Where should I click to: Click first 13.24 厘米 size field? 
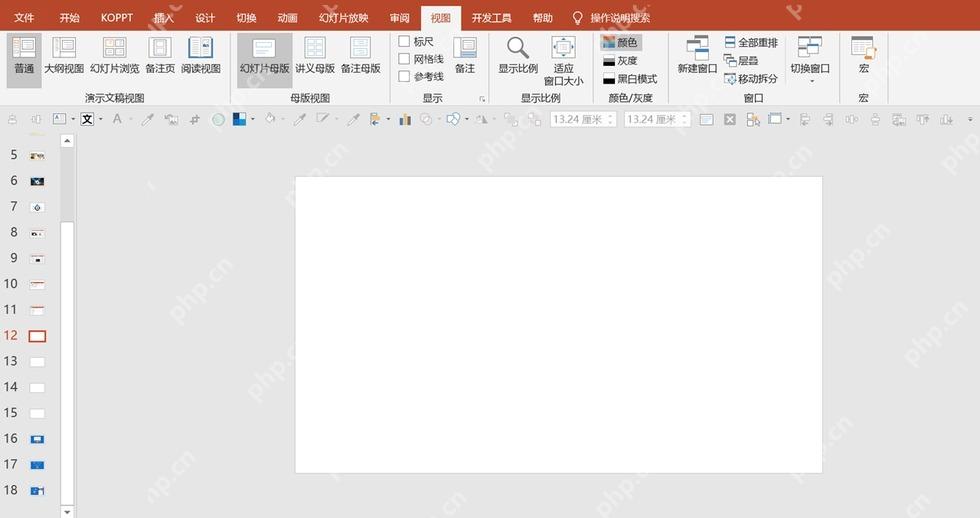click(x=583, y=119)
